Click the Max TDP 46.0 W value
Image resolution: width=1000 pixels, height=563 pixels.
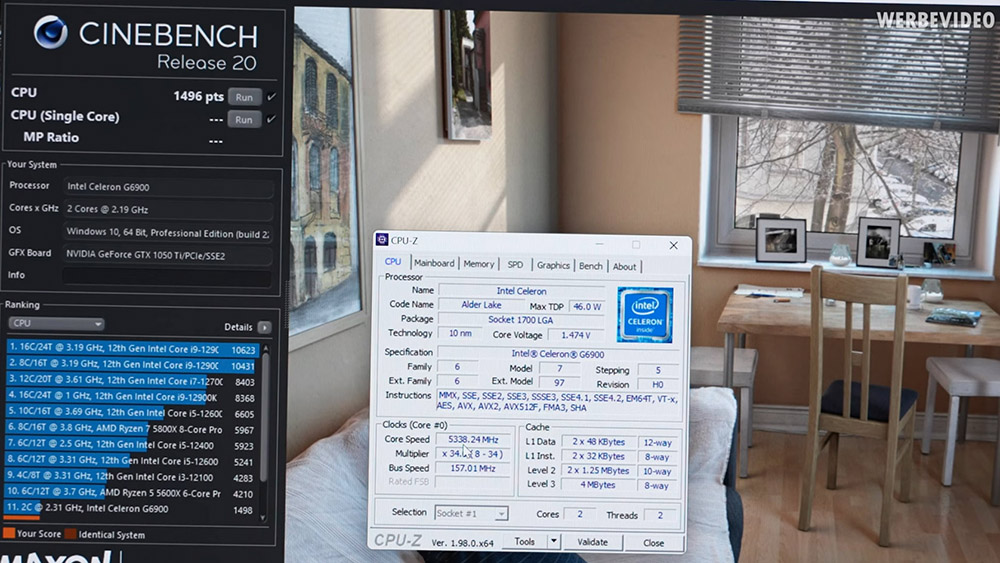coord(587,306)
